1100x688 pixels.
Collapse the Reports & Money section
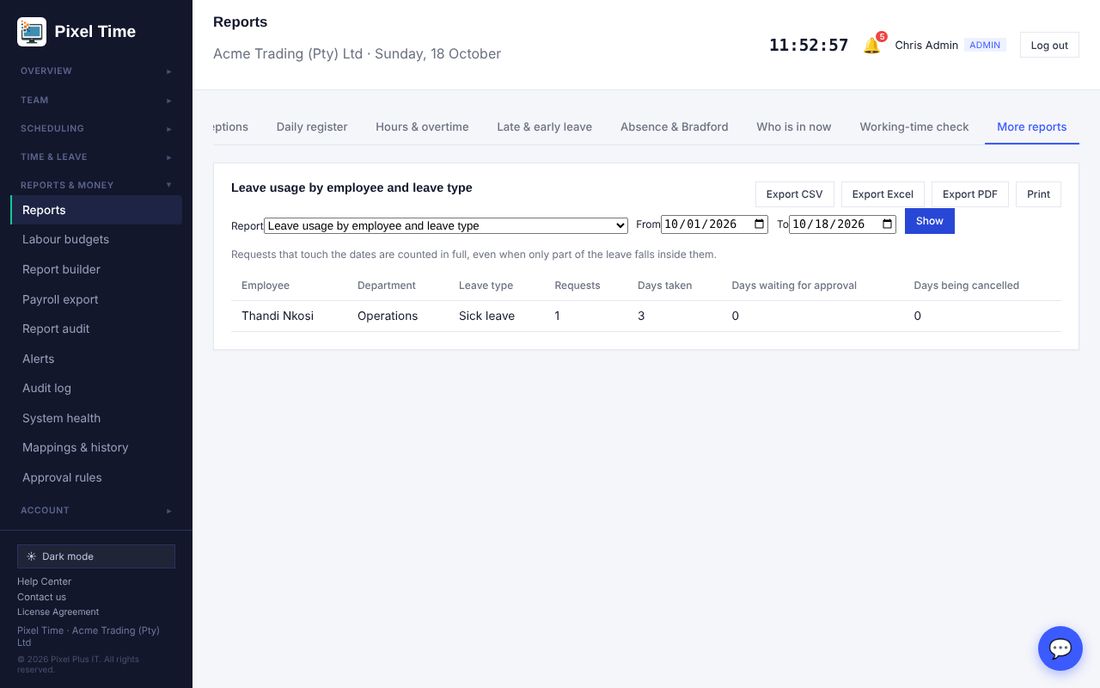tap(96, 185)
